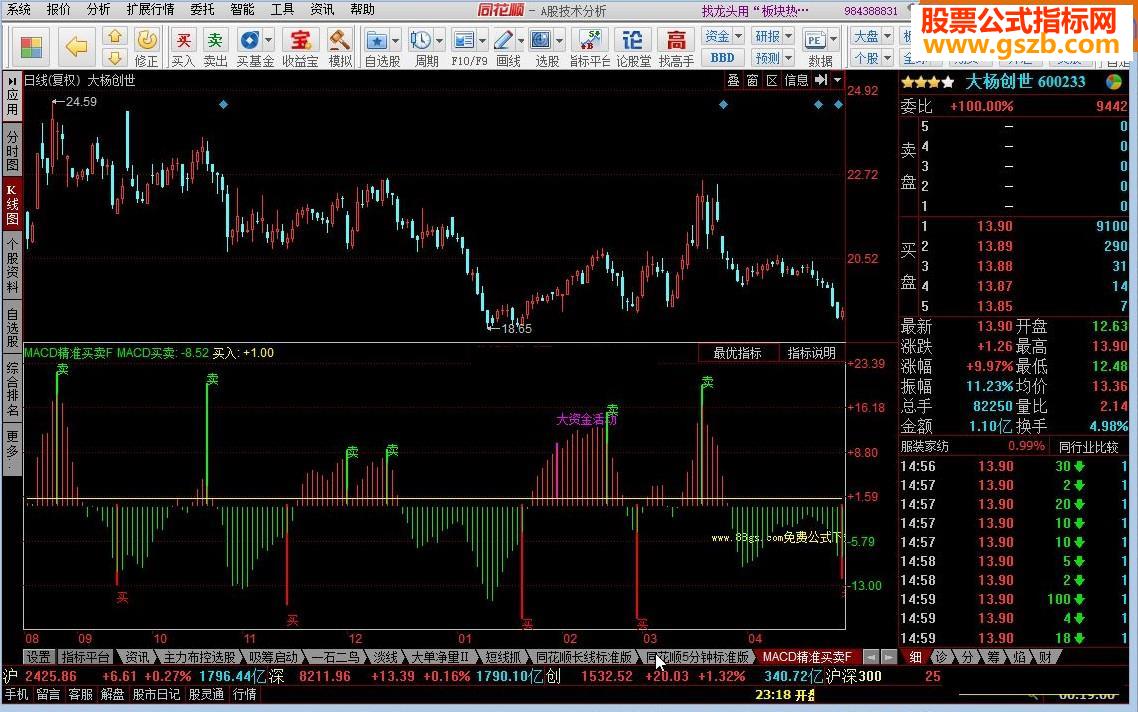Switch to 分时图 view in sidebar
1138x712 pixels.
pyautogui.click(x=12, y=150)
